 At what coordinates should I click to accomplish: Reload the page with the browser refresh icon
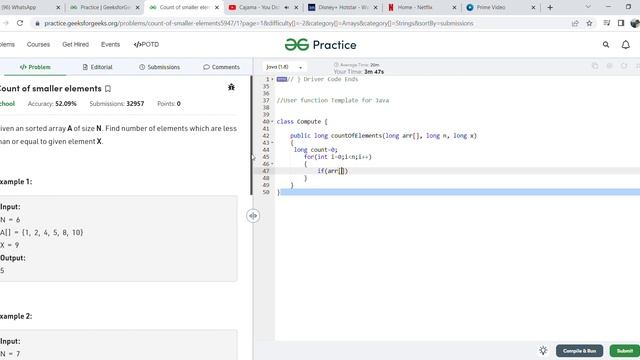[x=20, y=23]
